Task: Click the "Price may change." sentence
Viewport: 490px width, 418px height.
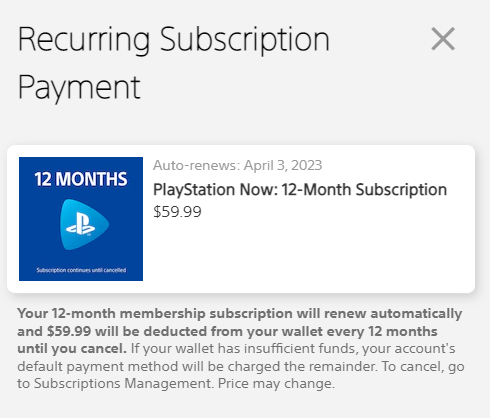Action: click(276, 384)
